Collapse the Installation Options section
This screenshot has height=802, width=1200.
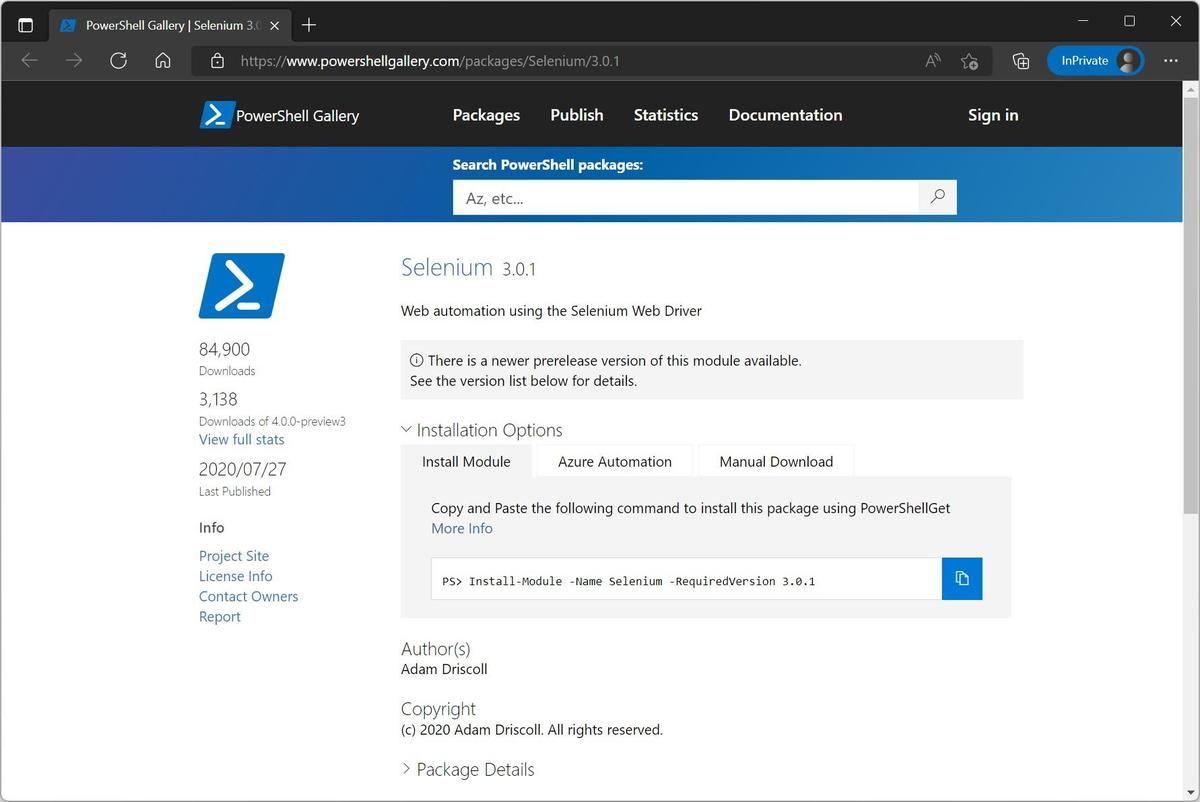[x=482, y=430]
